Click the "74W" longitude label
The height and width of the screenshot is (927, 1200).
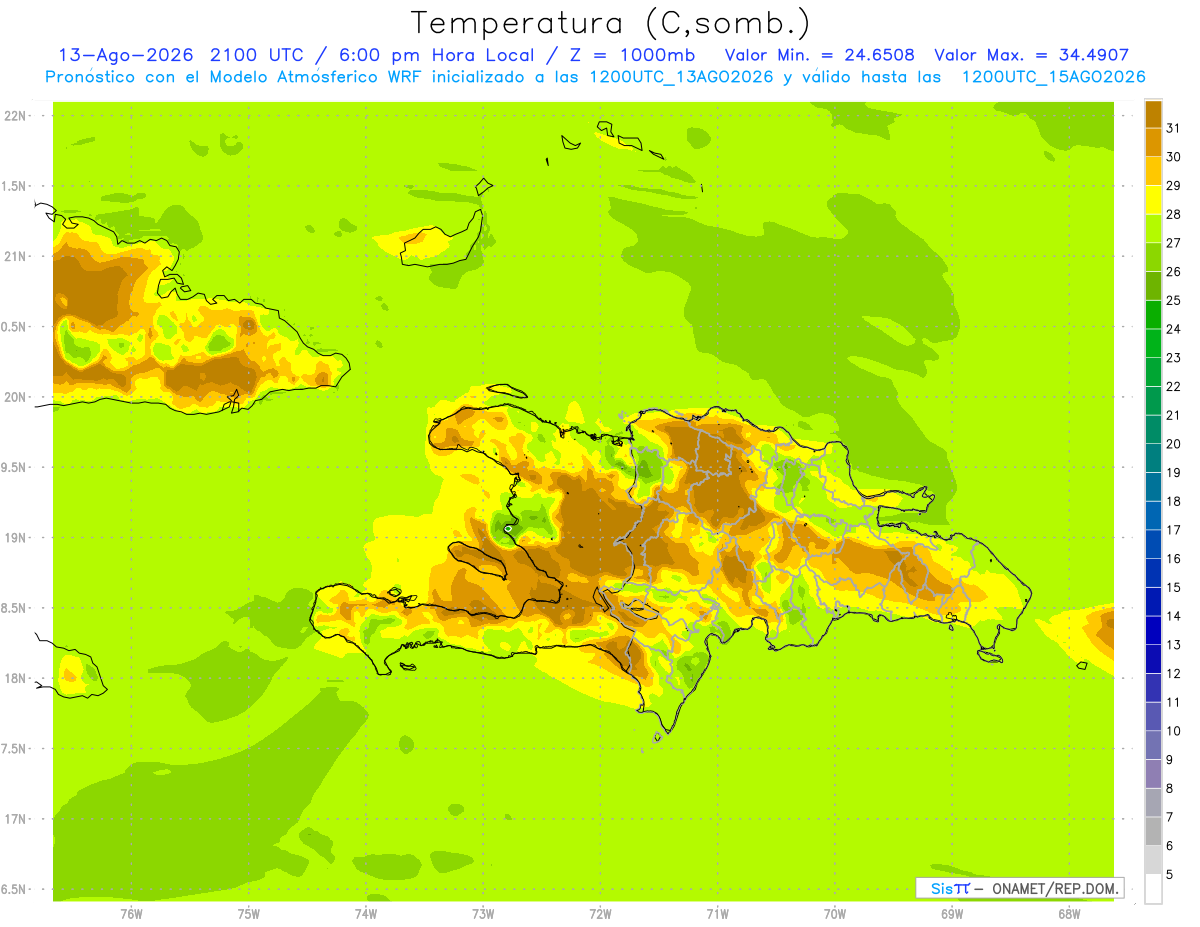[x=365, y=913]
